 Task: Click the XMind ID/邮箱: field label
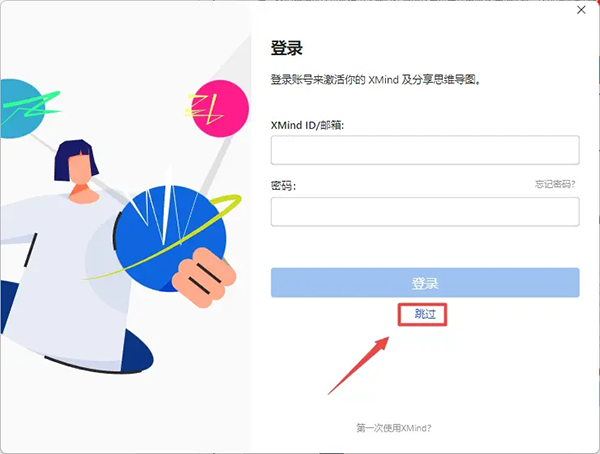coord(307,125)
